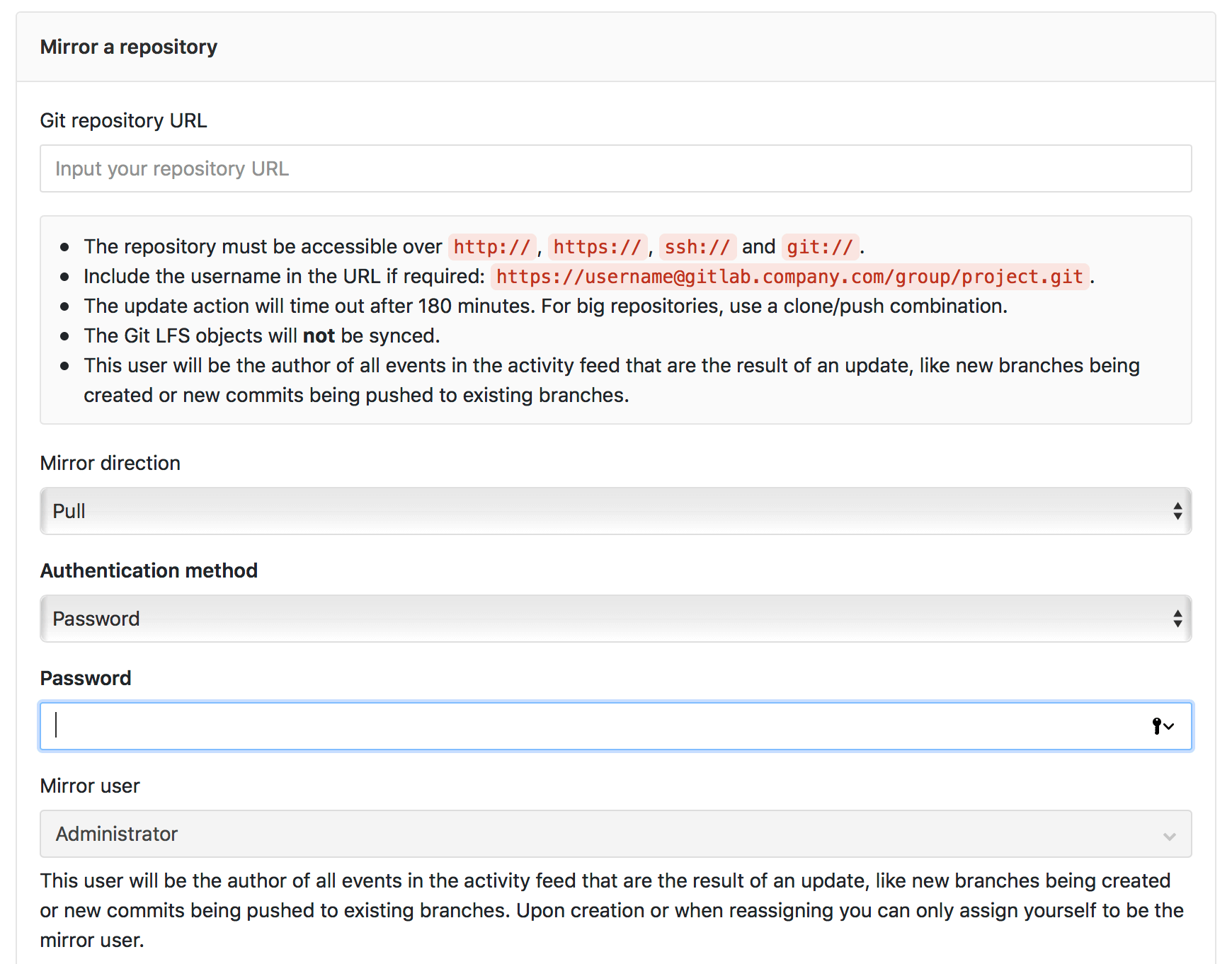Viewport: 1232px width, 964px height.
Task: Select the http:// protocol snippet
Action: (x=493, y=246)
